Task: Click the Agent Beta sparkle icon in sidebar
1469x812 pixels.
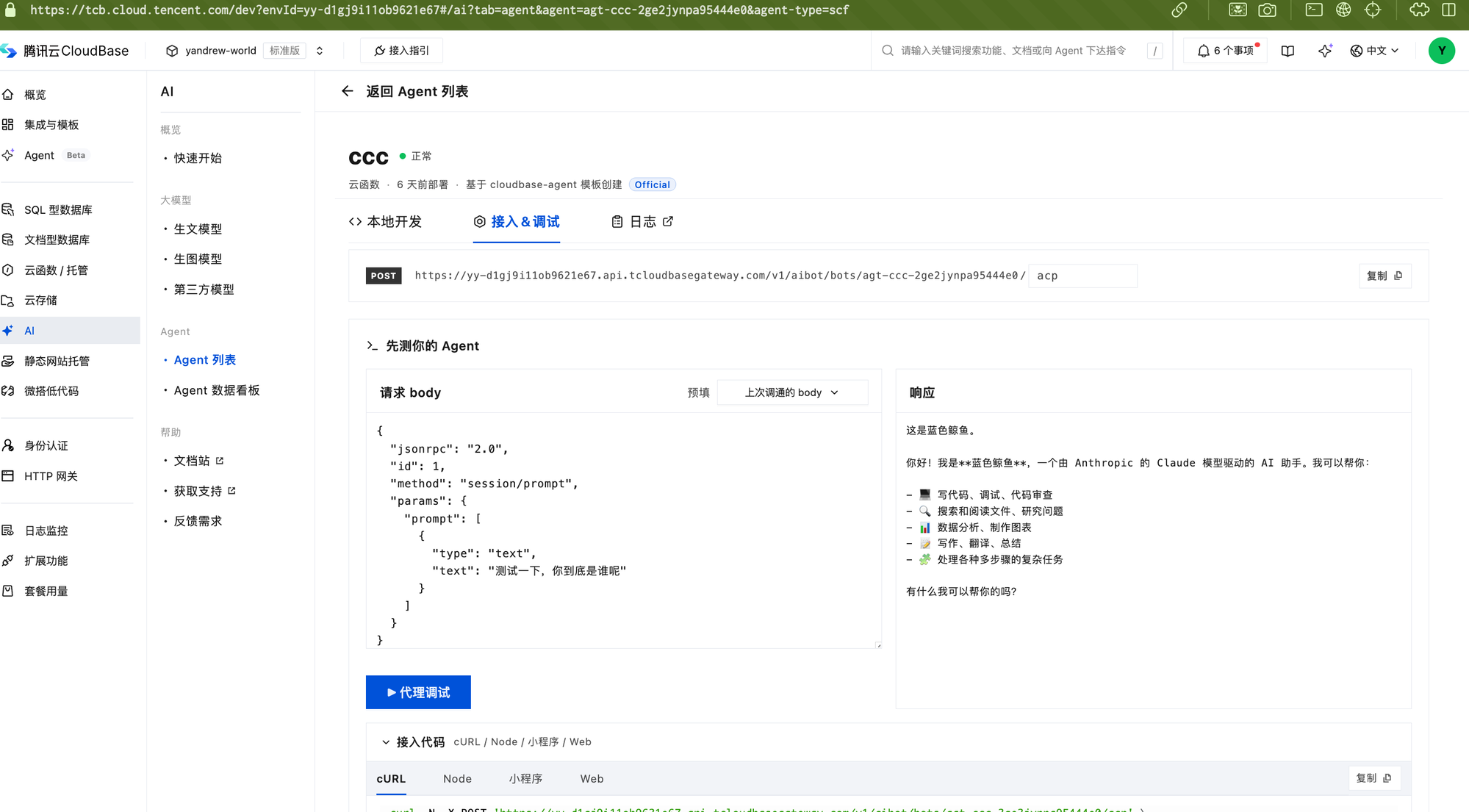Action: 8,155
